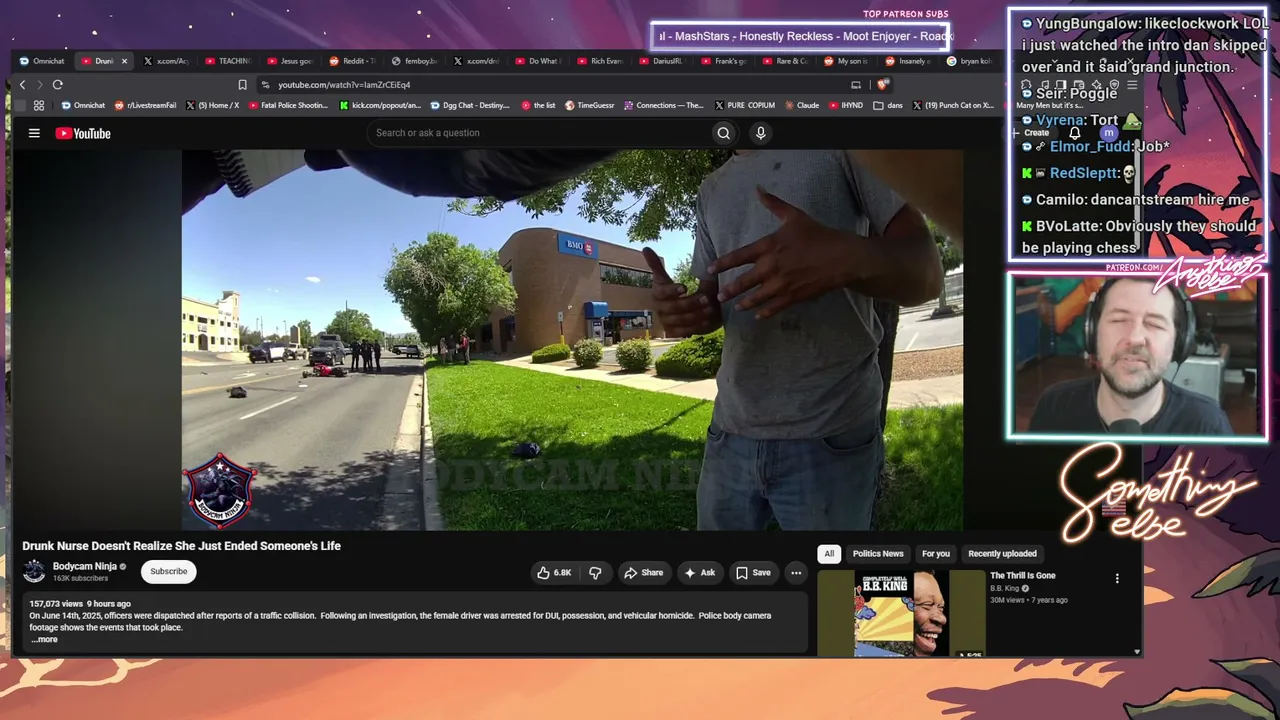Viewport: 1280px width, 720px height.
Task: Click the B.B. King channel name
Action: click(1005, 589)
